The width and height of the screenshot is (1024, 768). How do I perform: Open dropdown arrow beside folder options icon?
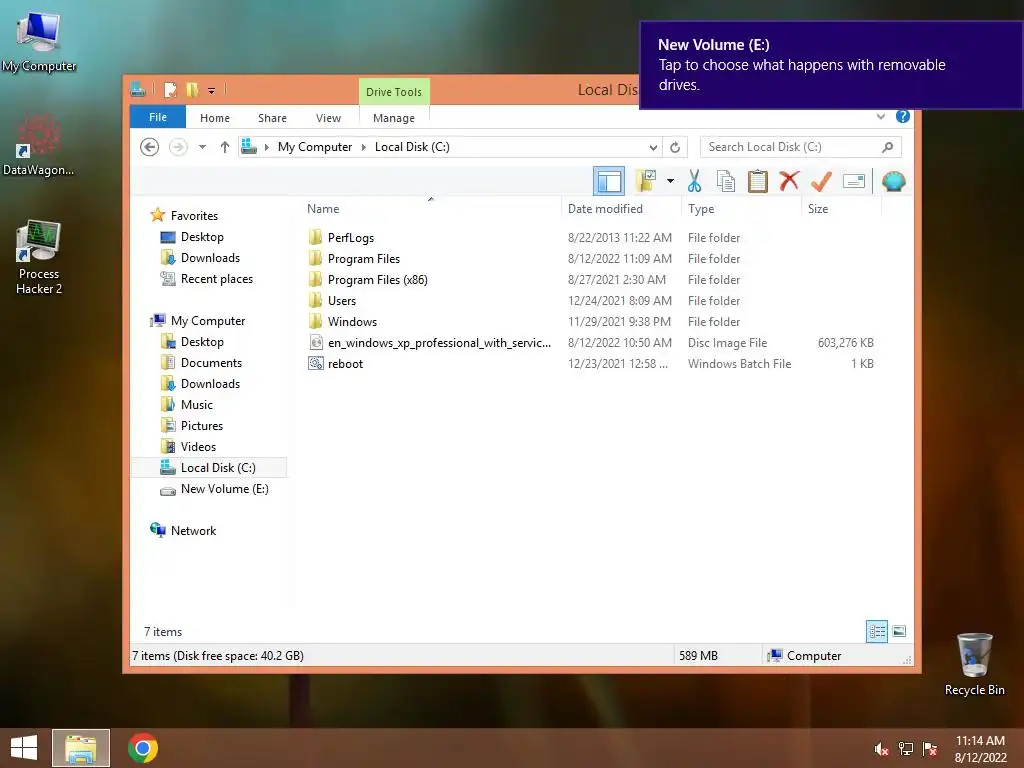click(x=670, y=181)
